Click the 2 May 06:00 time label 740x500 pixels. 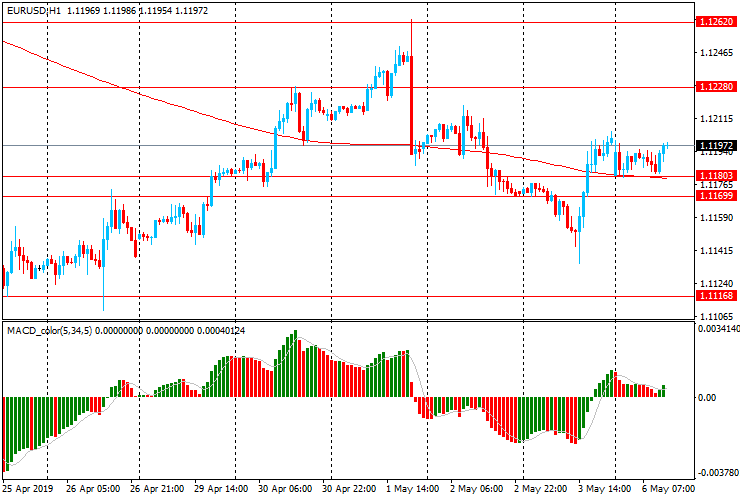click(x=477, y=488)
